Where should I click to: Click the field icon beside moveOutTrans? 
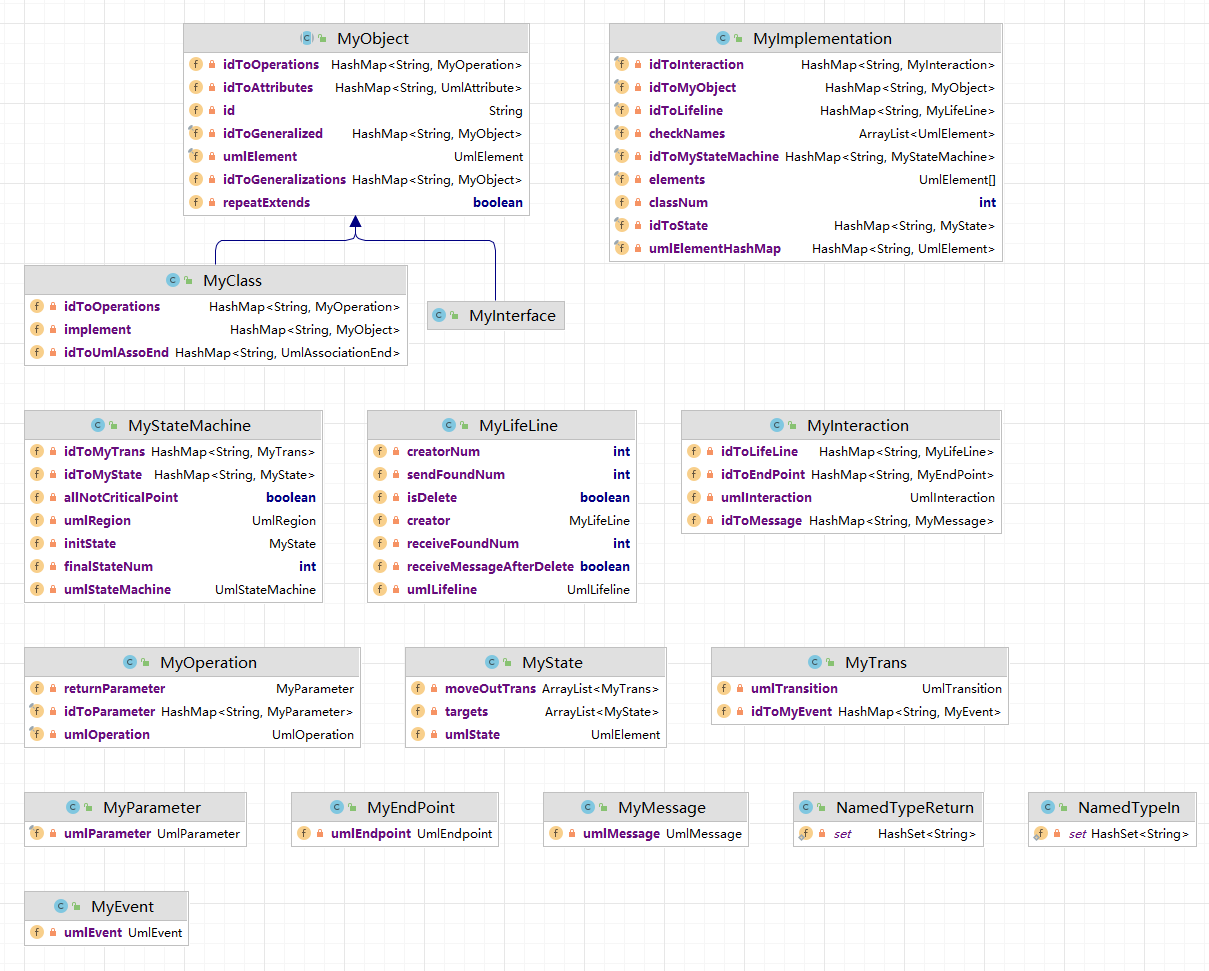418,689
